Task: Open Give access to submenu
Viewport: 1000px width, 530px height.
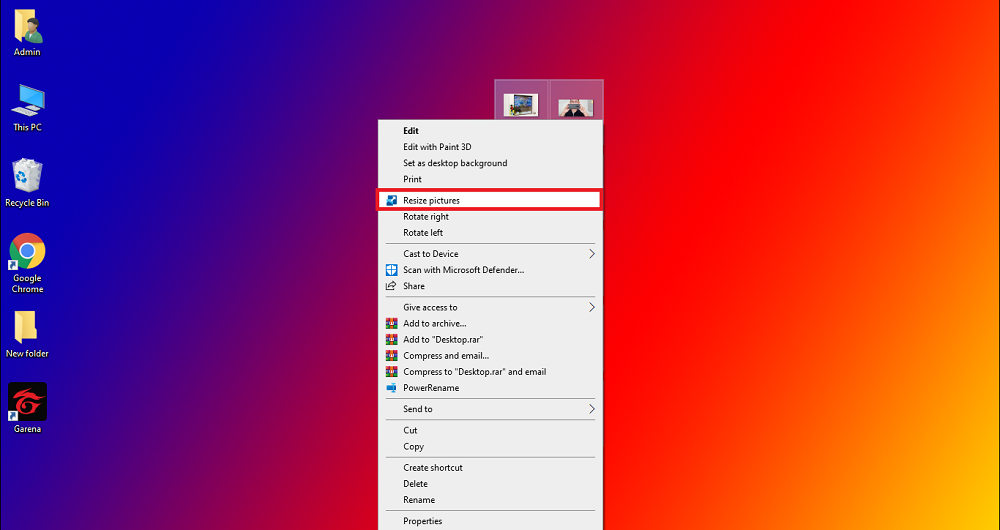Action: click(490, 307)
